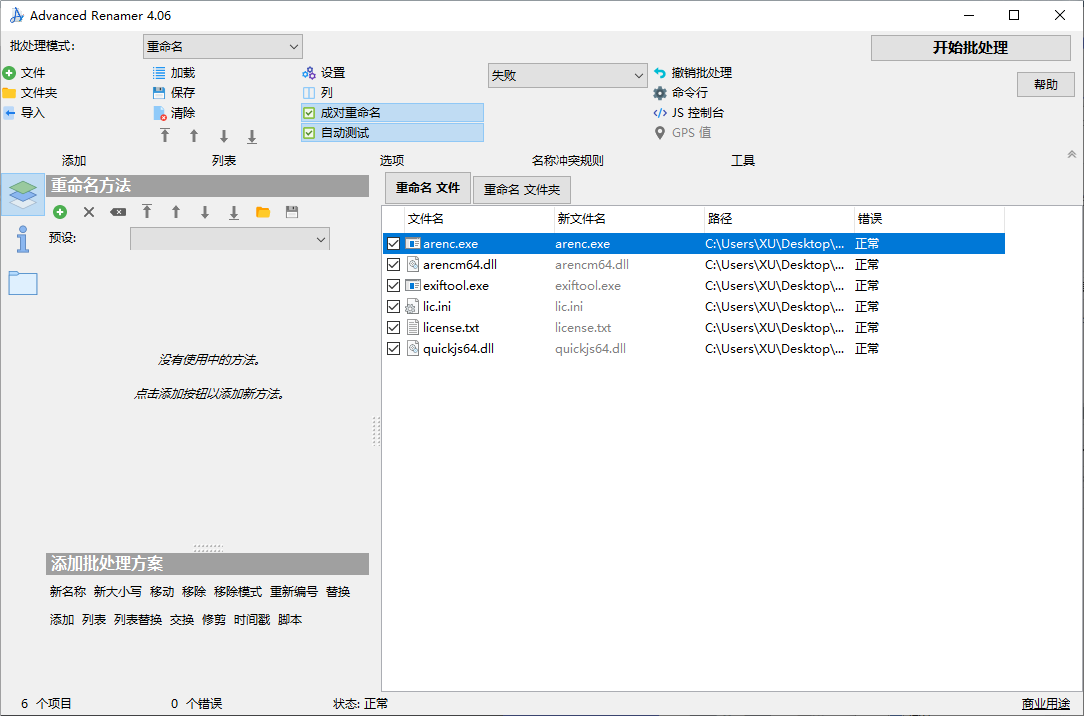Click the X remove method icon
This screenshot has width=1084, height=716.
pos(89,212)
